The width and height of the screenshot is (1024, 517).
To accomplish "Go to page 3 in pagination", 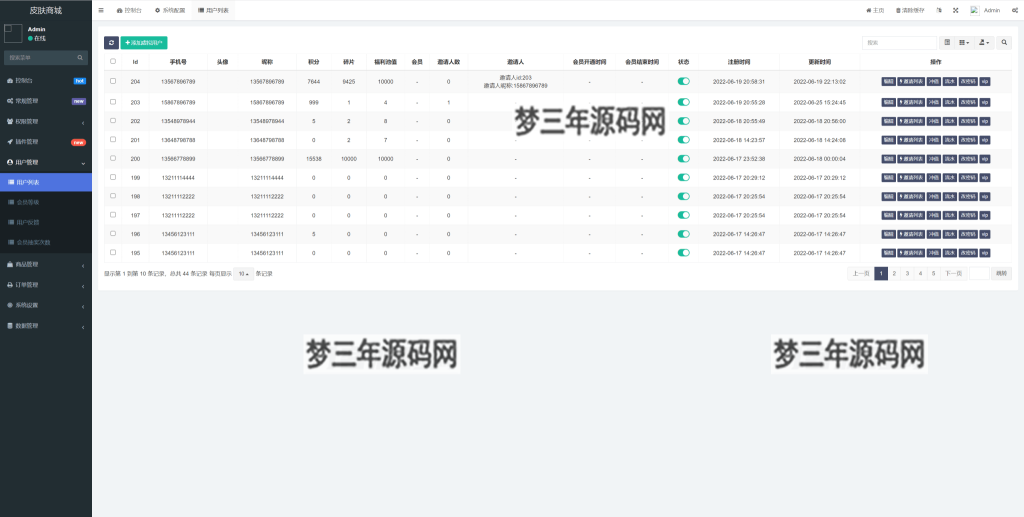I will click(907, 273).
